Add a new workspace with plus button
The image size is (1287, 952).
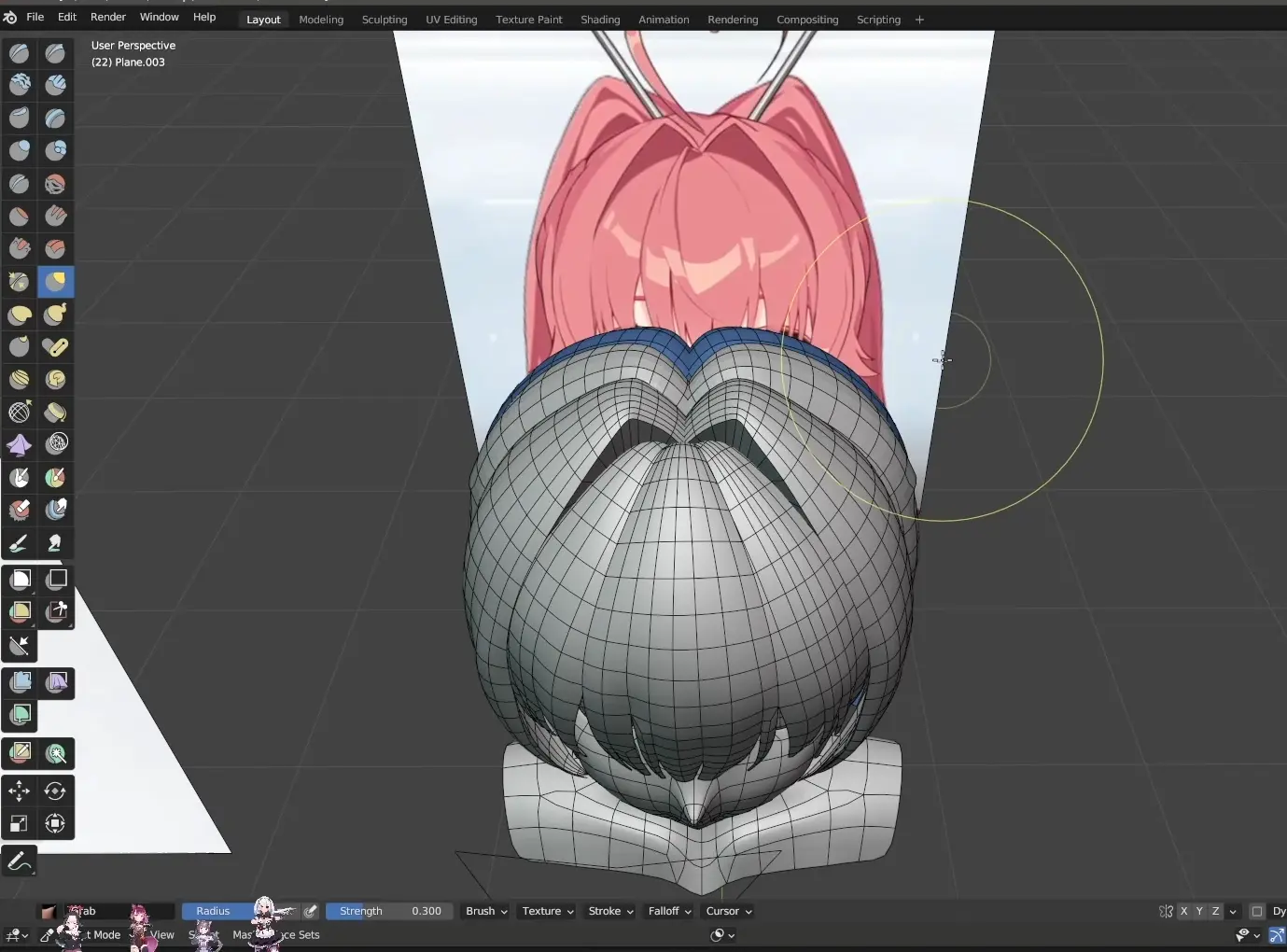[x=919, y=20]
